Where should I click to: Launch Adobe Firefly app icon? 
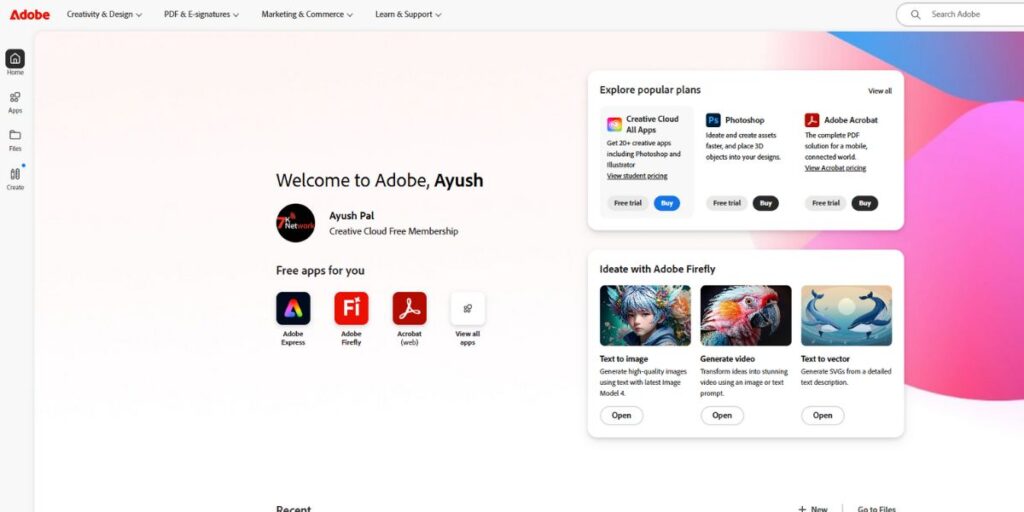351,308
